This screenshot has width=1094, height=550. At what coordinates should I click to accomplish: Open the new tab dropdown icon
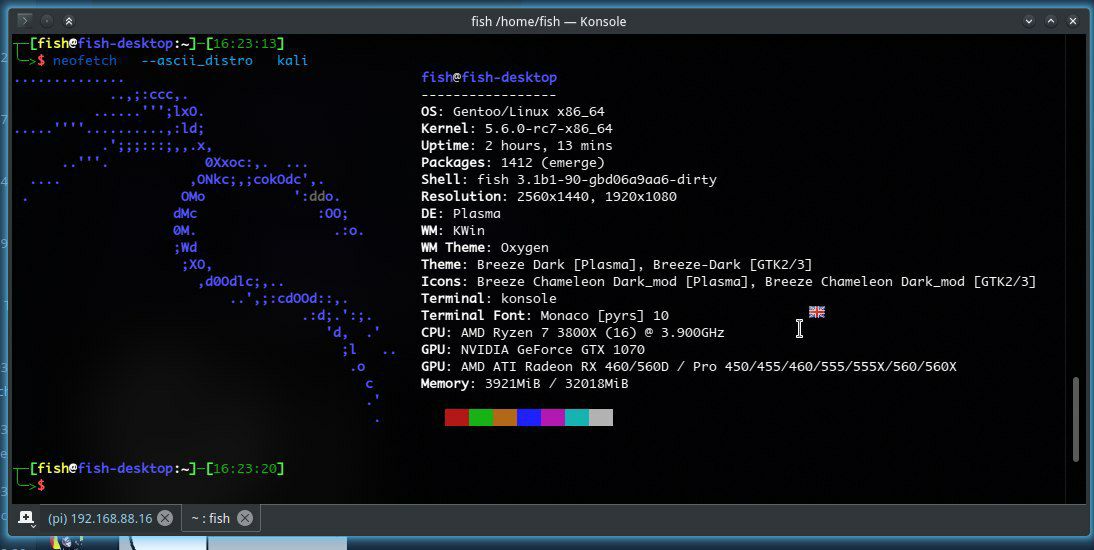pos(26,518)
